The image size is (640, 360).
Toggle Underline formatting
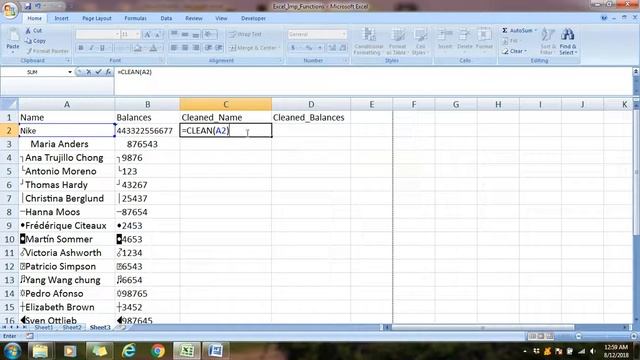[x=102, y=48]
